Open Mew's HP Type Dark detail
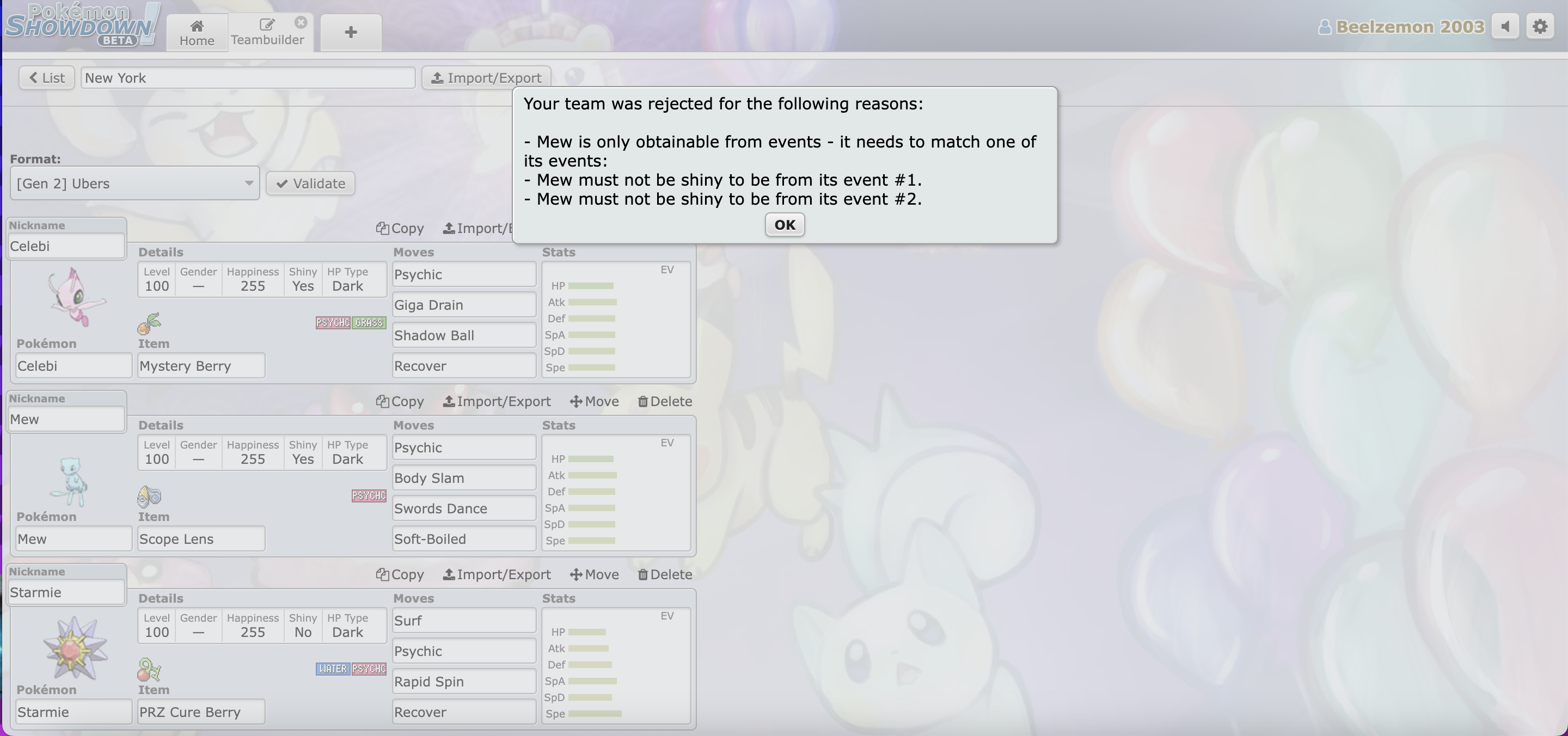The height and width of the screenshot is (736, 1568). pos(347,452)
